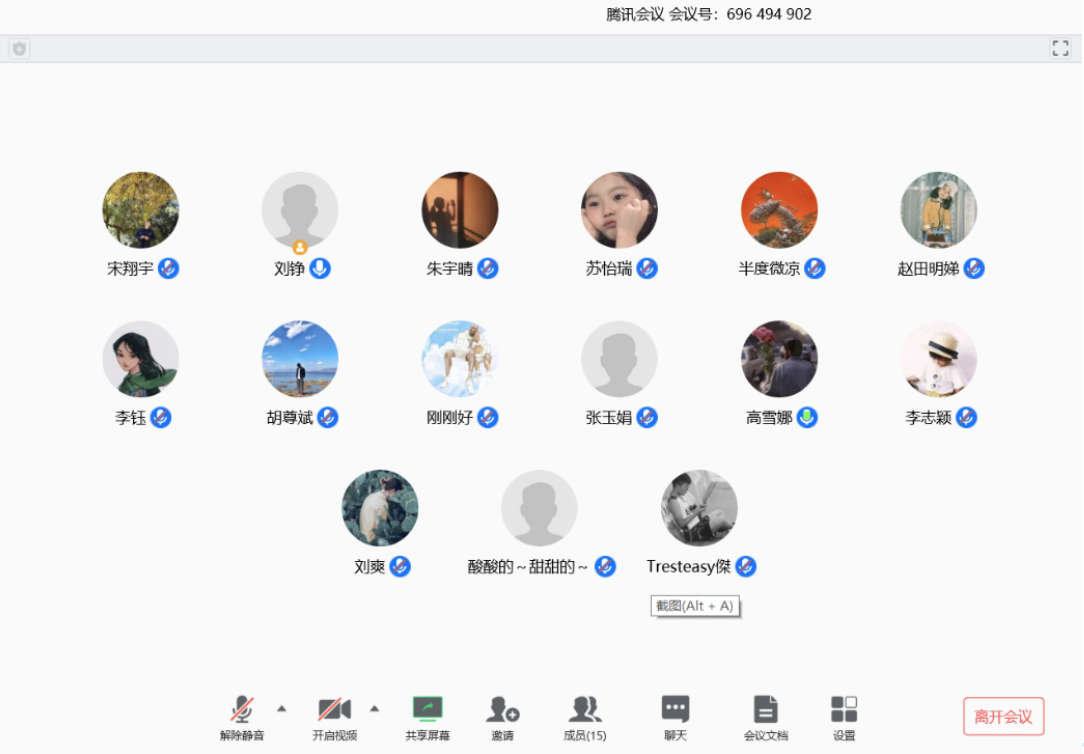1084x754 pixels.
Task: Click muted mic icon next to 宋翔宇
Action: 169,268
